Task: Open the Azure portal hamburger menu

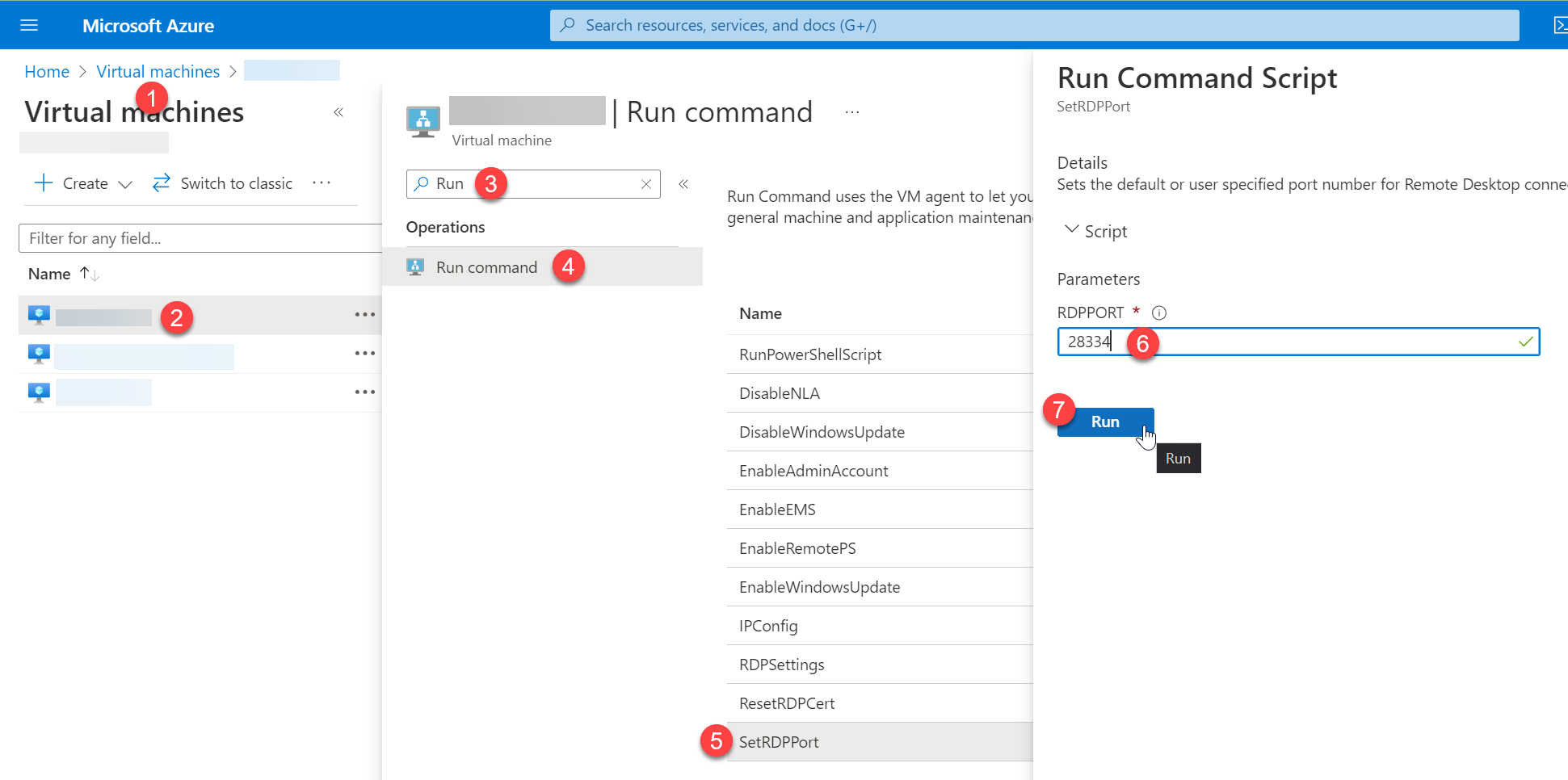Action: click(x=29, y=25)
